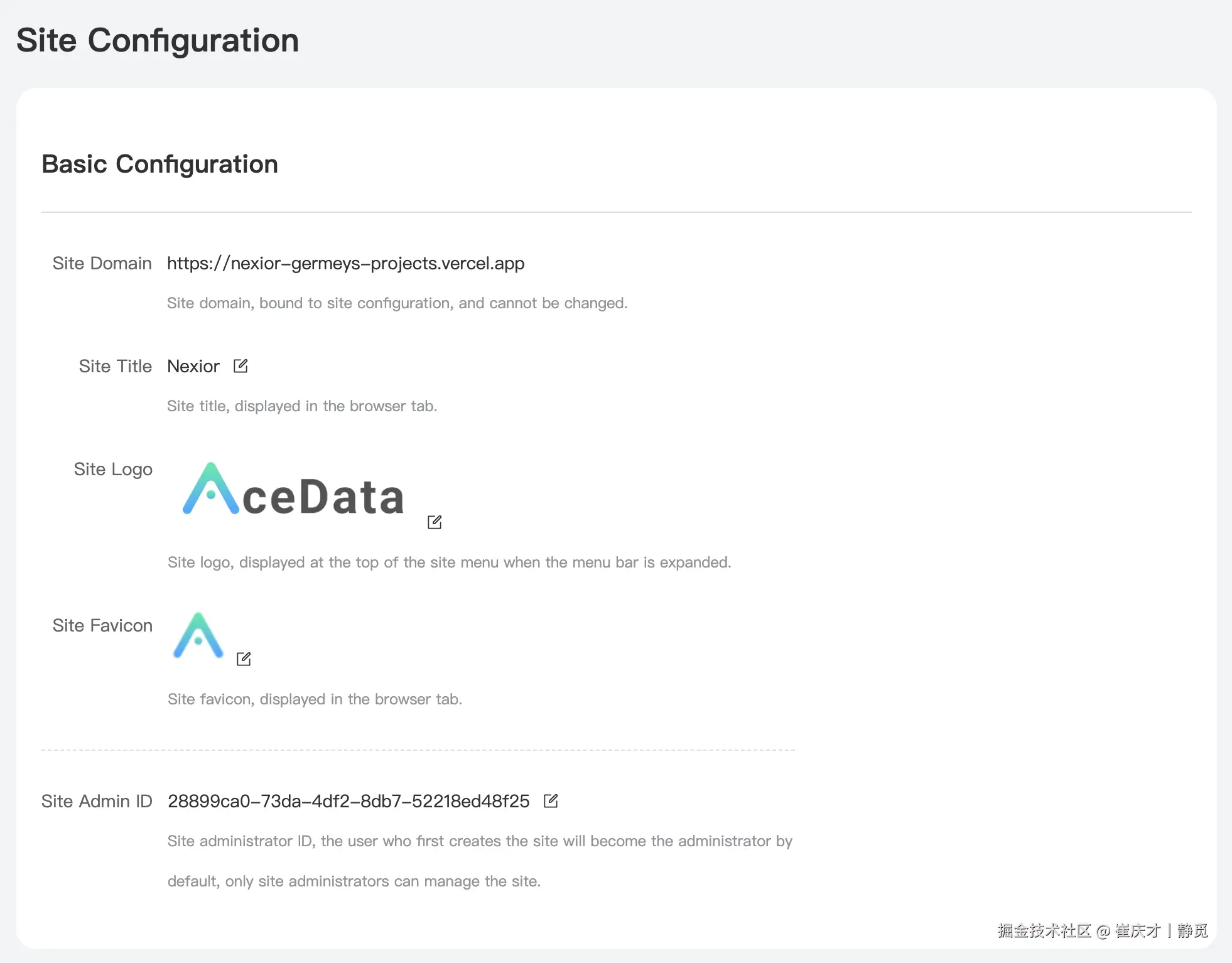Click the "Site Favicon" field label
This screenshot has height=963, width=1232.
pyautogui.click(x=102, y=626)
